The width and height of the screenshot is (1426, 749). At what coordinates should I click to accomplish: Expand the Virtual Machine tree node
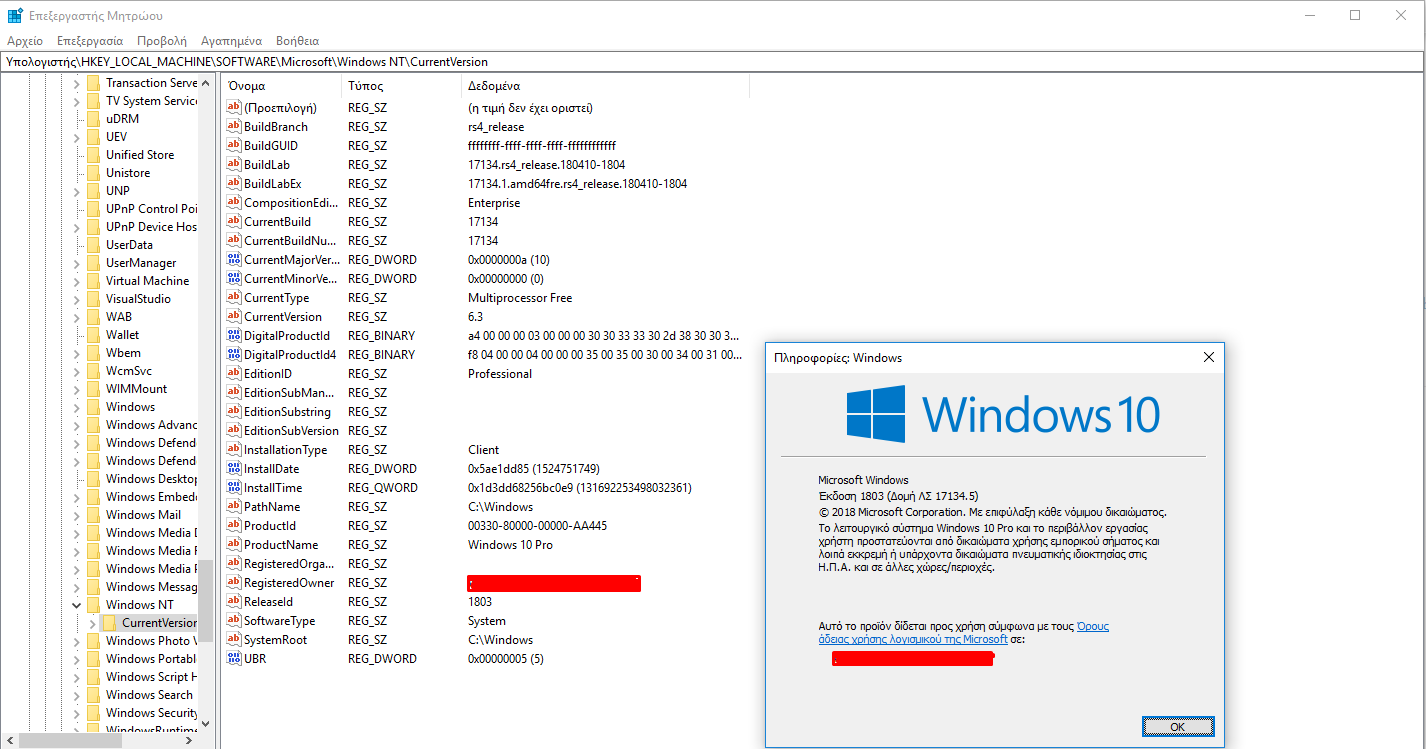point(76,281)
